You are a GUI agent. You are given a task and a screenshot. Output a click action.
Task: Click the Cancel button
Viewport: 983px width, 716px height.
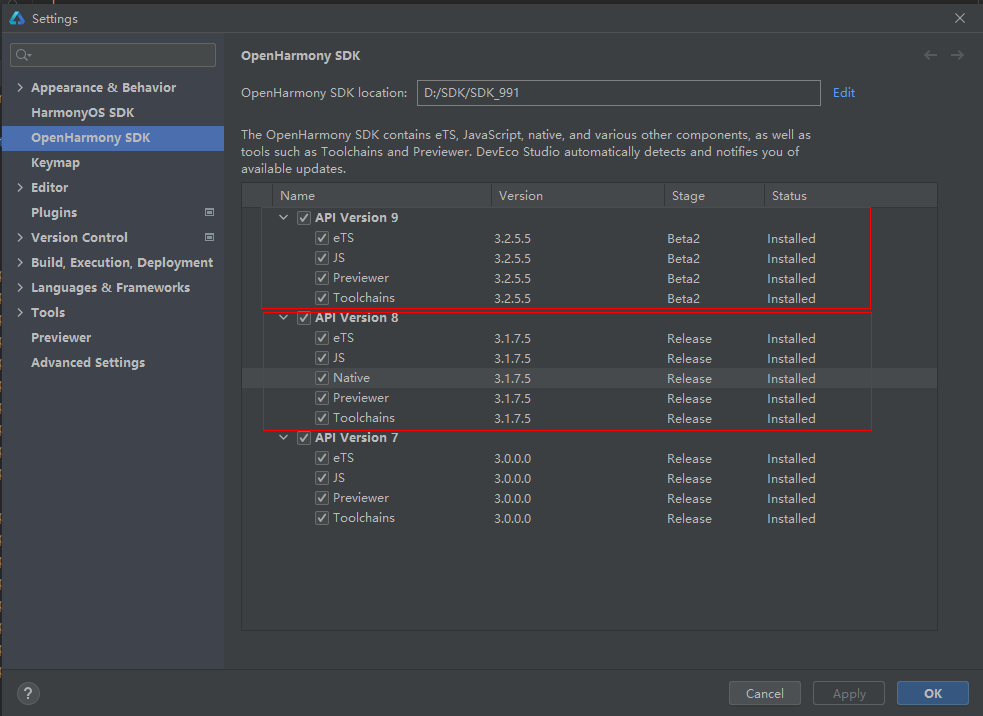764,693
